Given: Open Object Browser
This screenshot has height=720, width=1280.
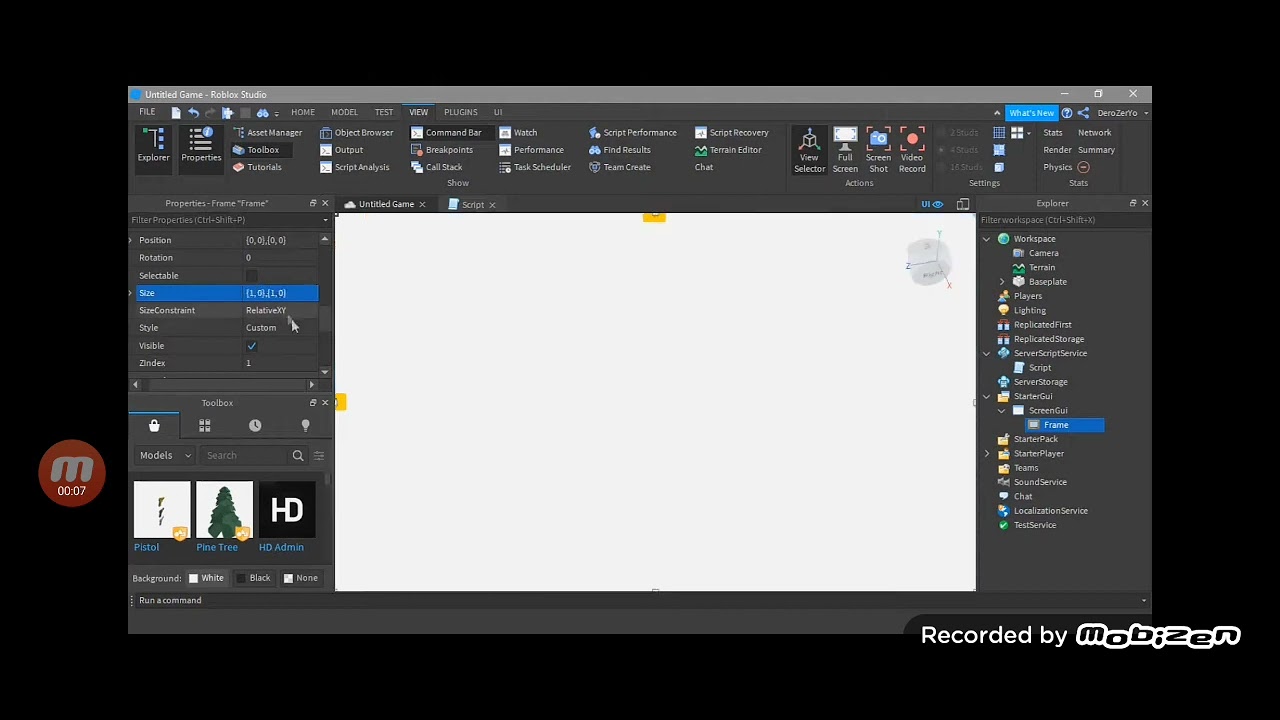Looking at the screenshot, I should click(x=357, y=133).
